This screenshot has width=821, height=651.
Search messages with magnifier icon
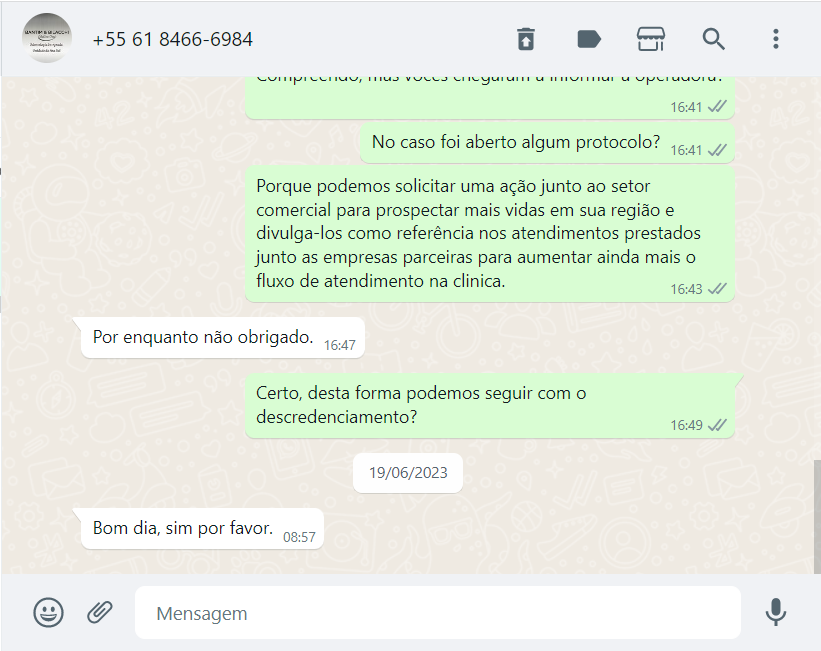(713, 39)
